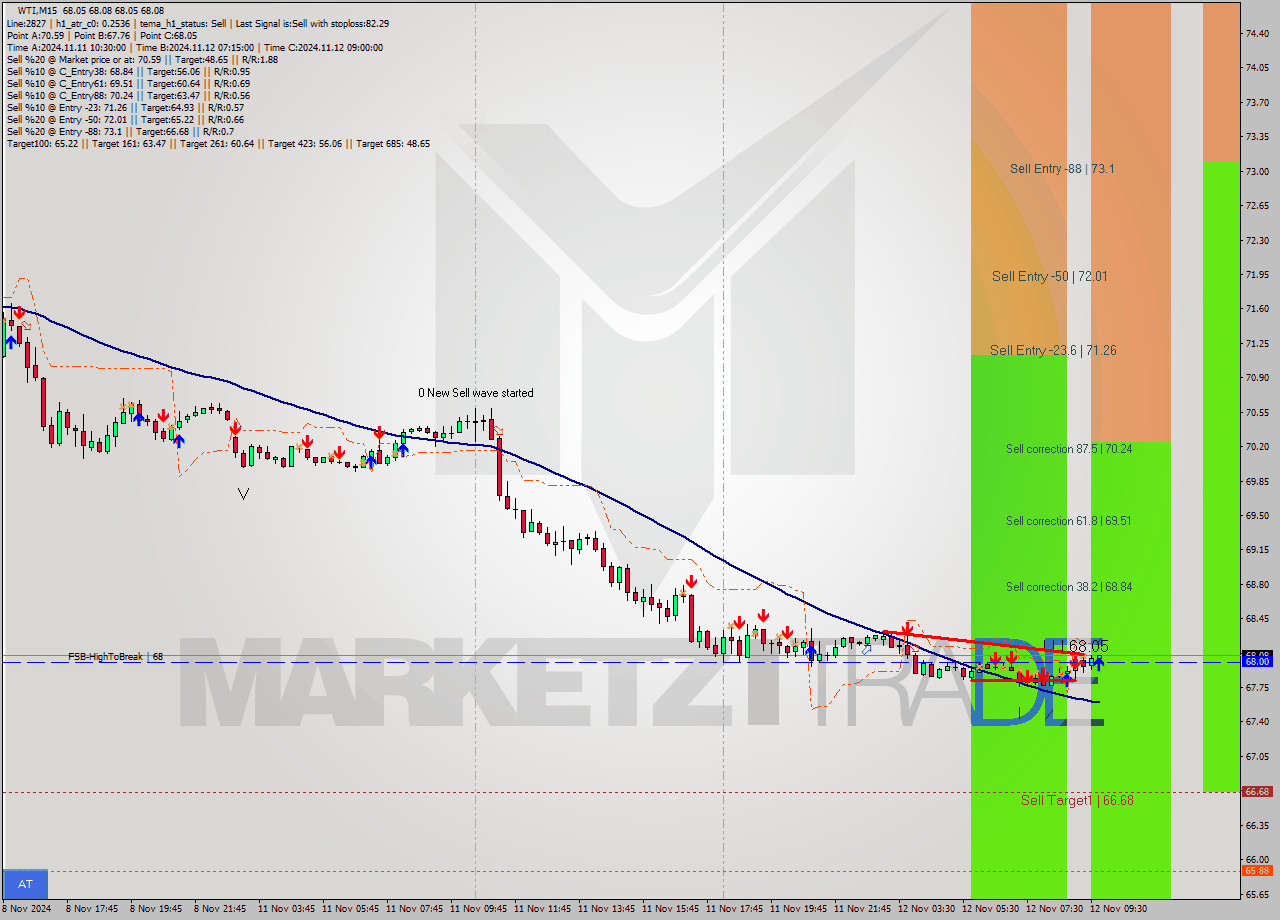Click the "Sell %10 @ Entry -23: 71.26" line
This screenshot has height=920, width=1280.
125,107
